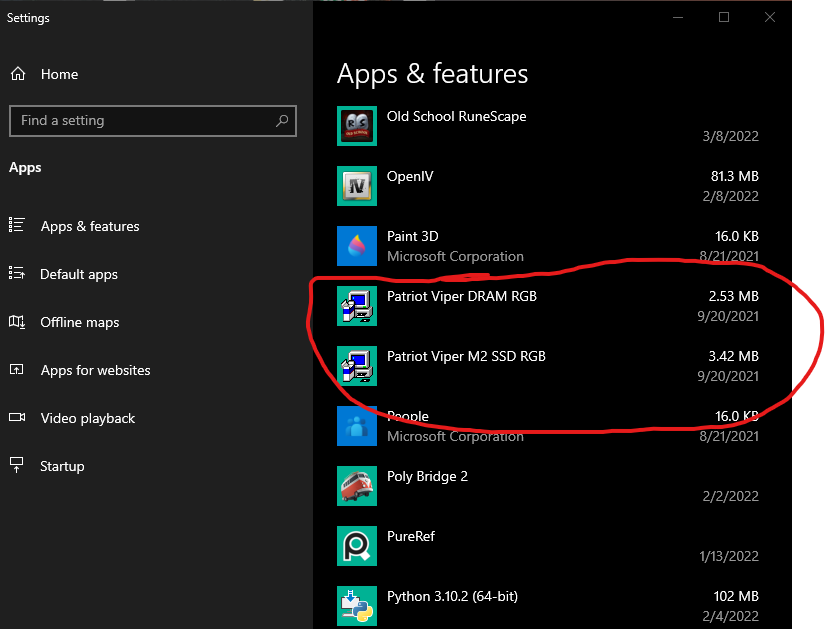
Task: Click the 102 MB Python size value
Action: coord(736,596)
